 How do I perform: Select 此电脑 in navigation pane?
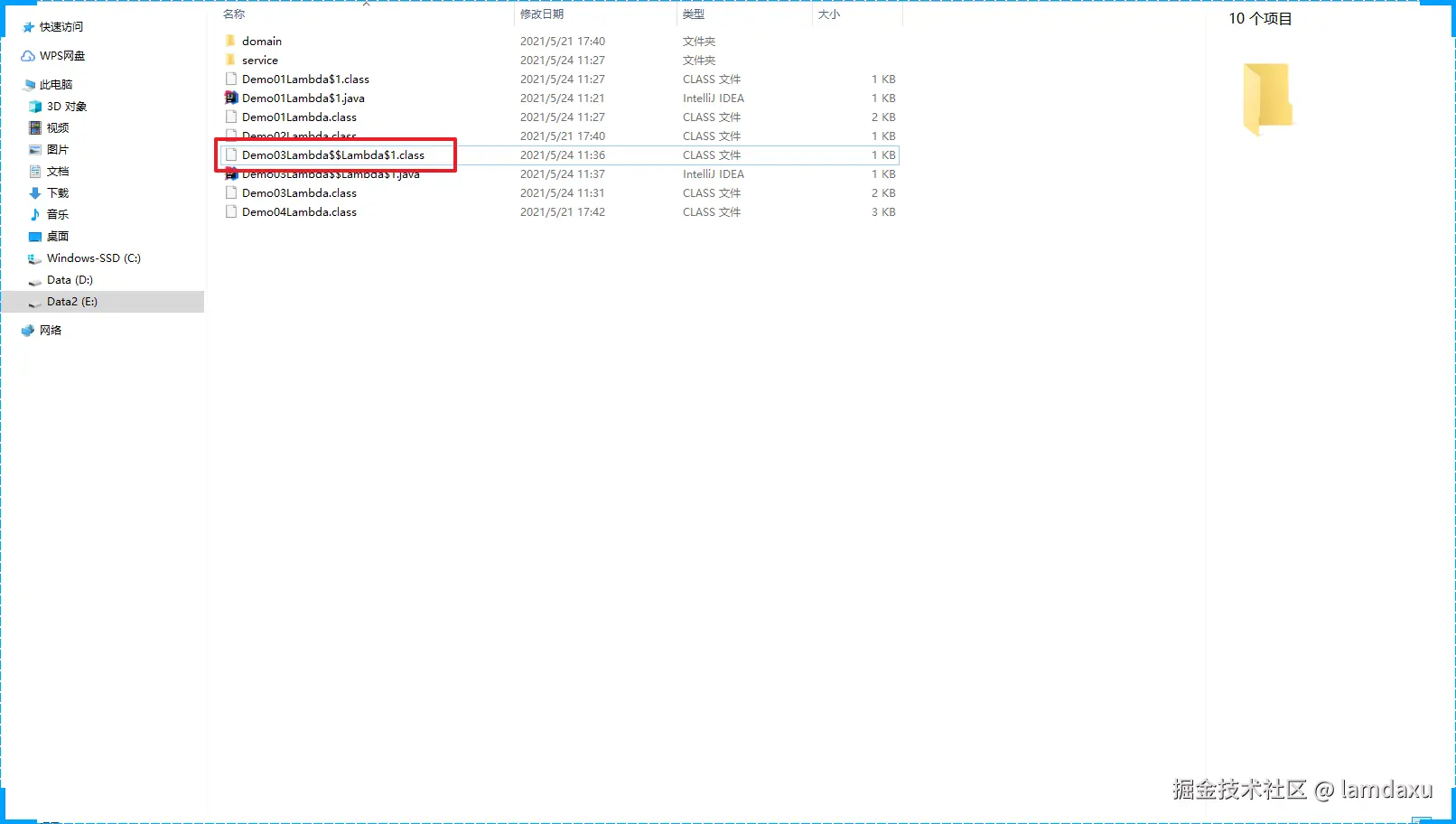coord(56,85)
